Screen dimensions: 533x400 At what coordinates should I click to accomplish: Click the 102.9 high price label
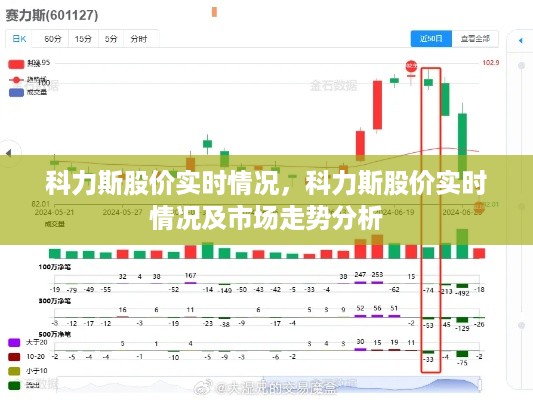491,63
